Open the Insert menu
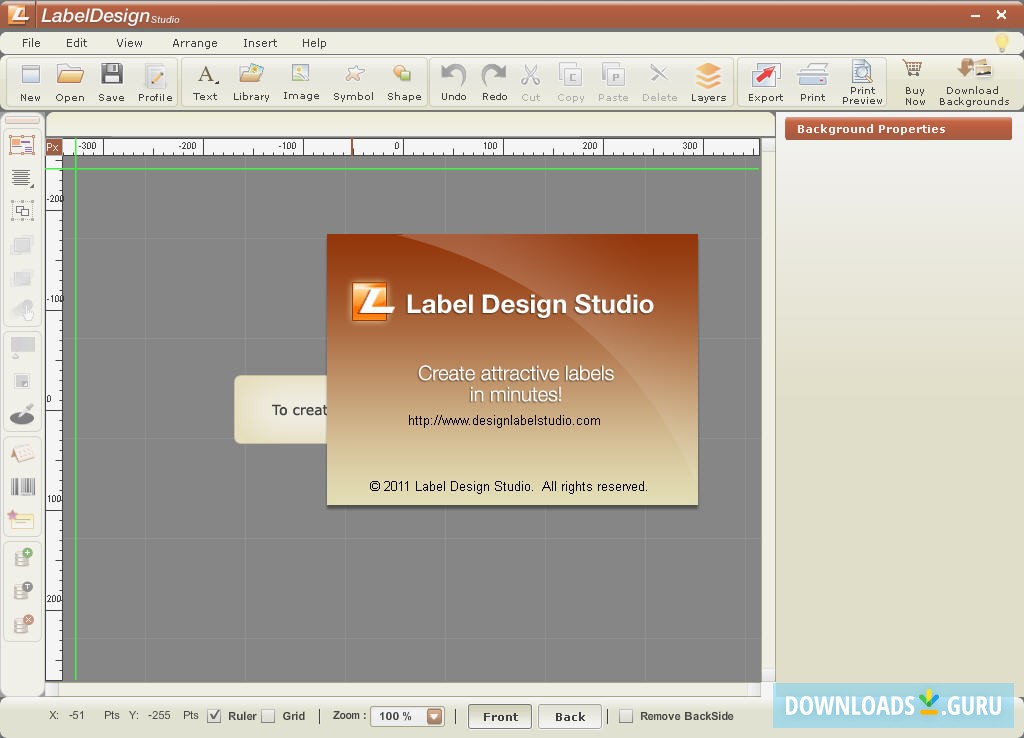 [x=260, y=43]
